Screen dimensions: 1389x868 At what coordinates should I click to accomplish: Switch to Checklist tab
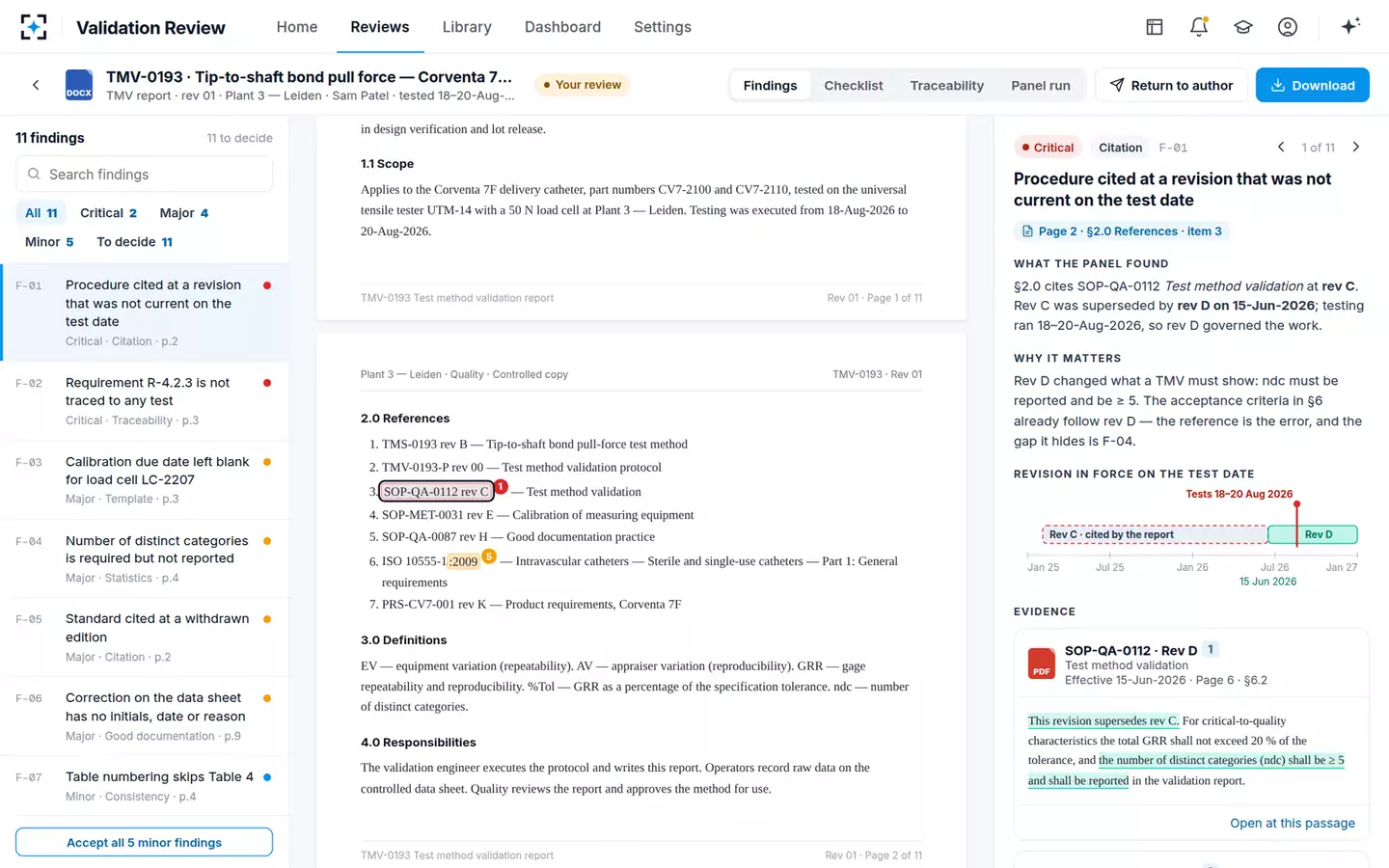point(854,86)
